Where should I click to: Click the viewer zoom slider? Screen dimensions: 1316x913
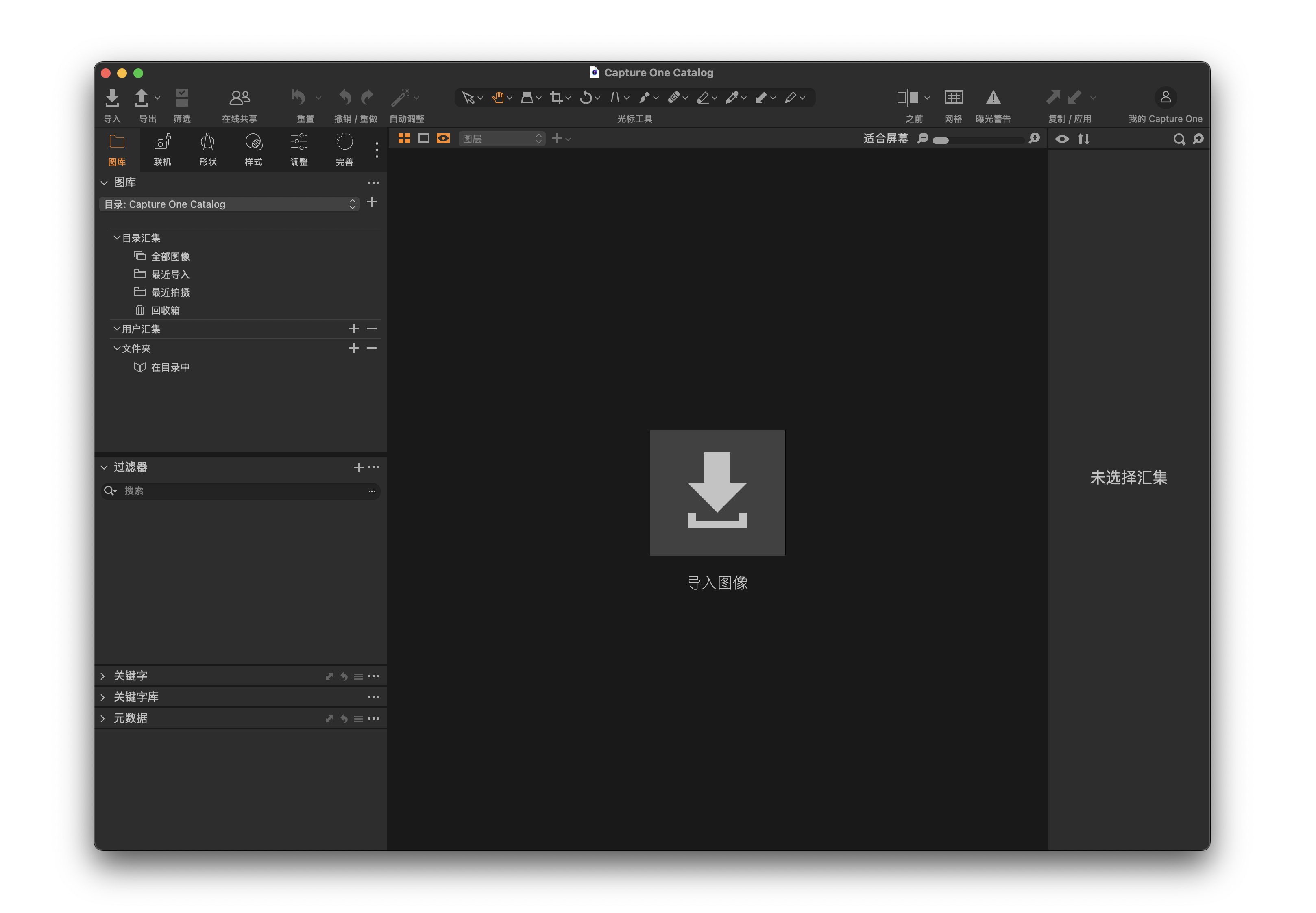point(978,140)
